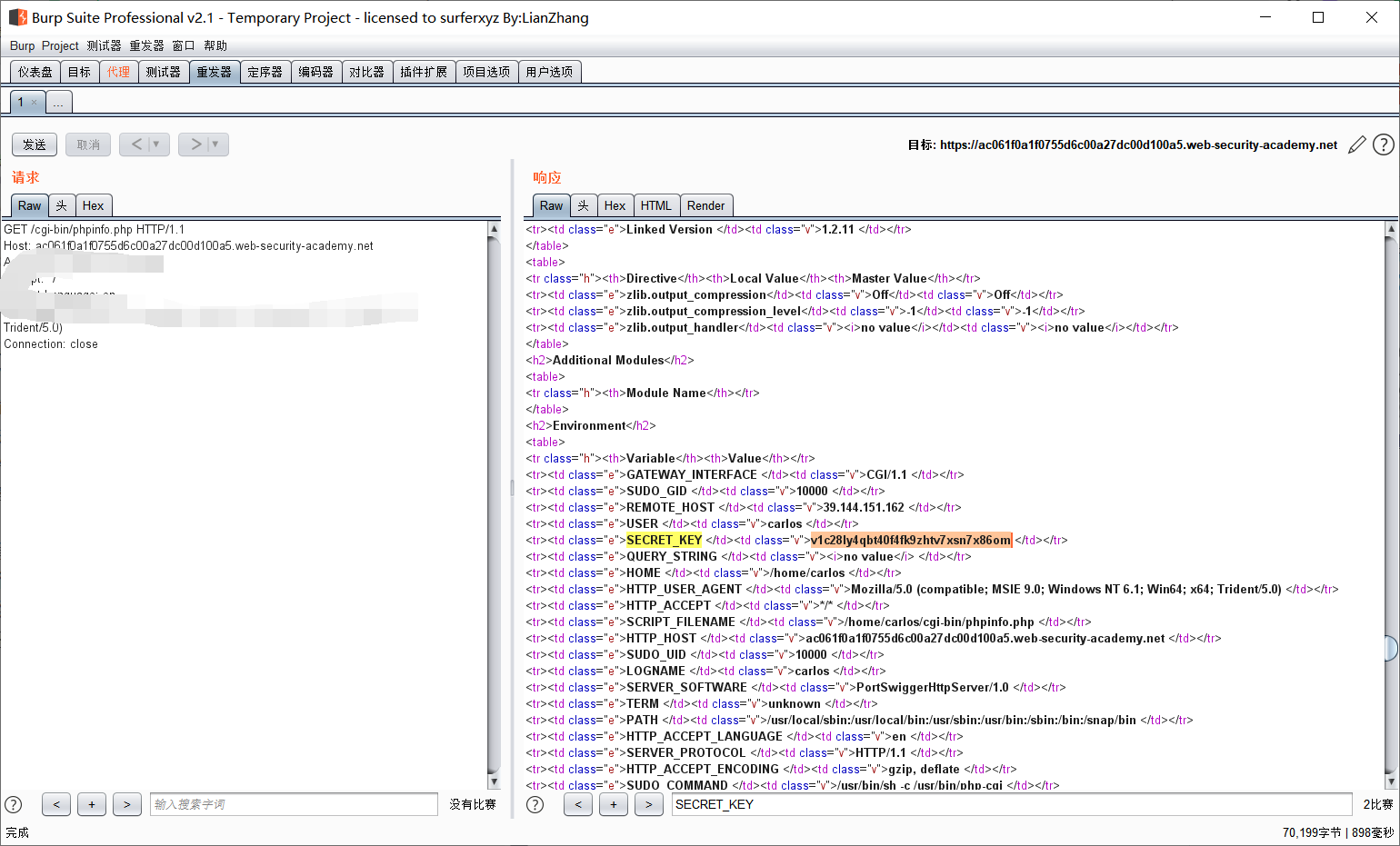
Task: Switch to the 仪表盘 dashboard tab
Action: (x=35, y=72)
